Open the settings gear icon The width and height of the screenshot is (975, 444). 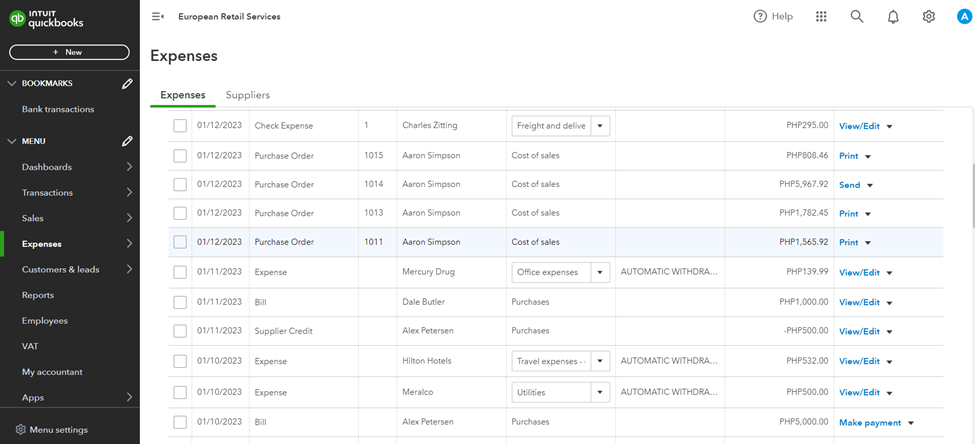coord(929,17)
